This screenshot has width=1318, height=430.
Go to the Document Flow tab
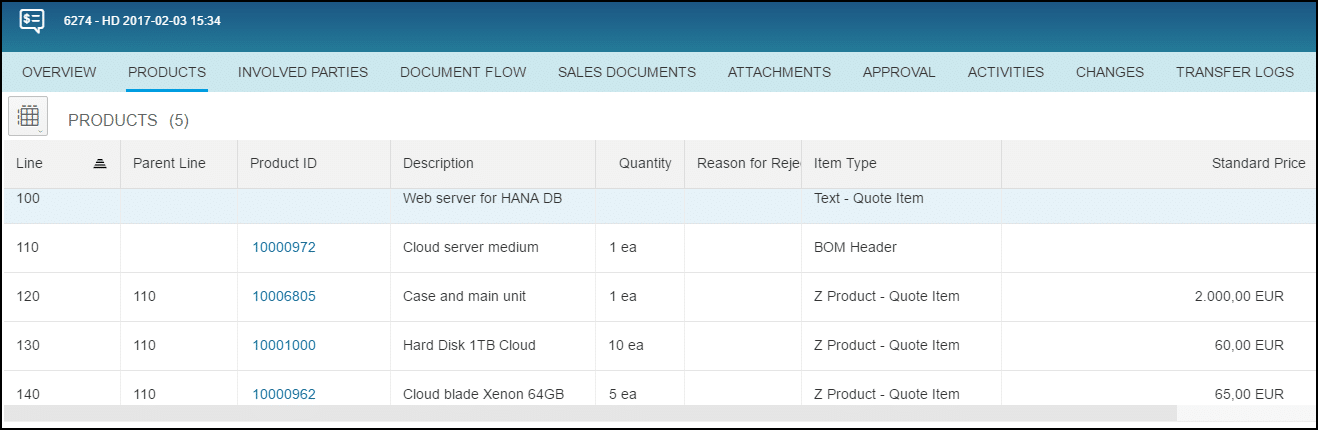pos(463,72)
